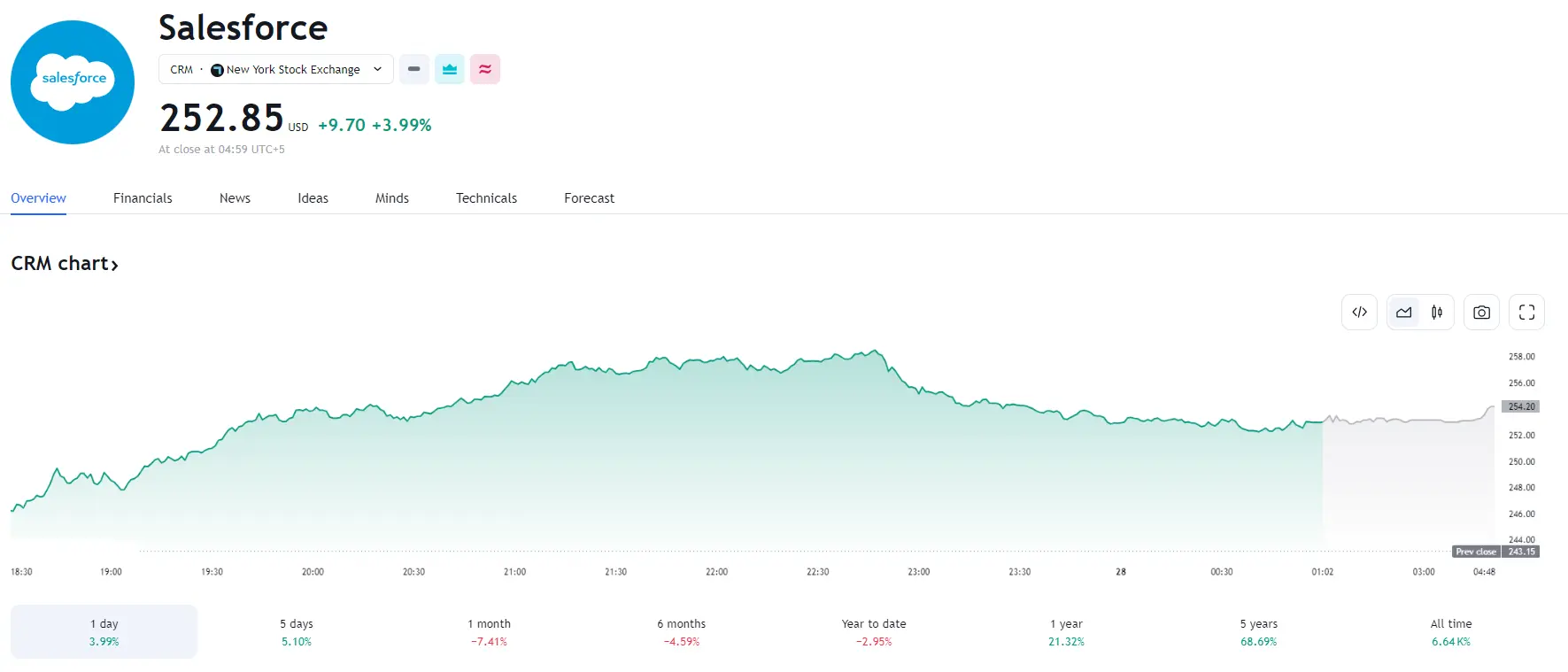Open the News tab

235,198
